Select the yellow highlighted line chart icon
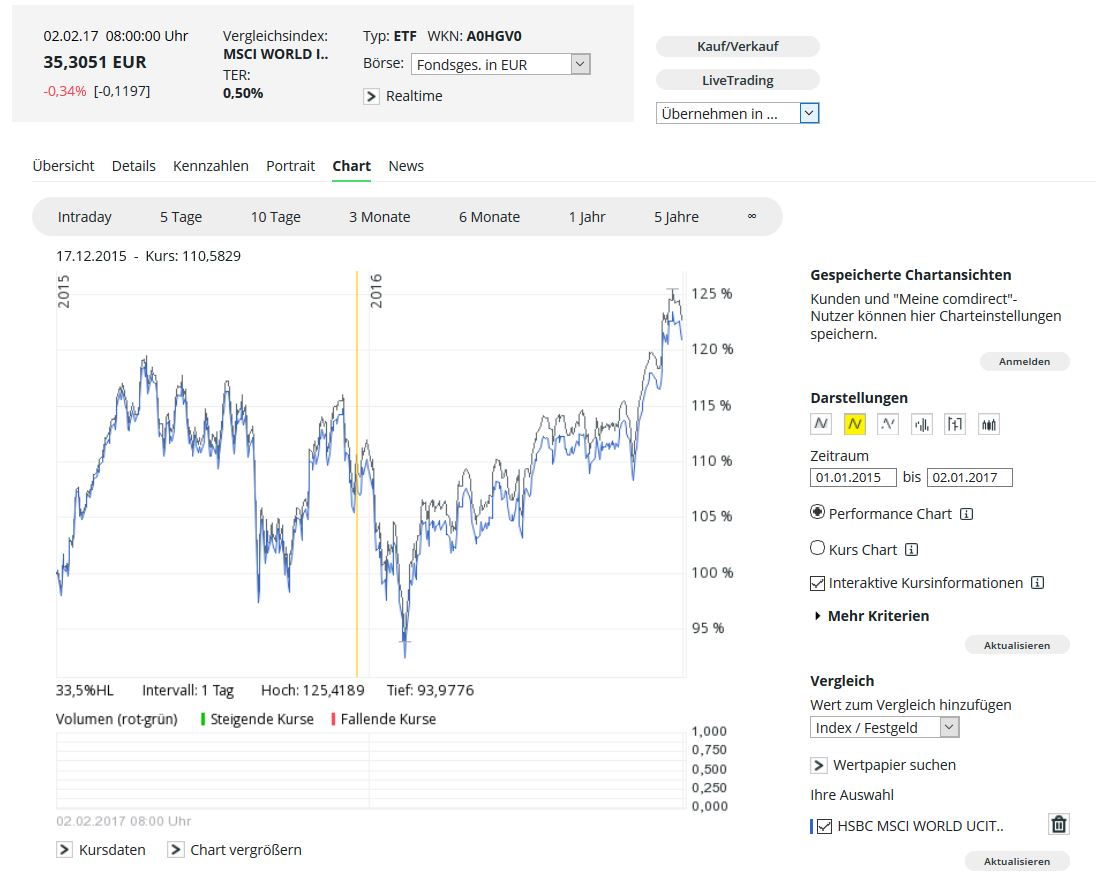The image size is (1096, 880). (x=854, y=424)
